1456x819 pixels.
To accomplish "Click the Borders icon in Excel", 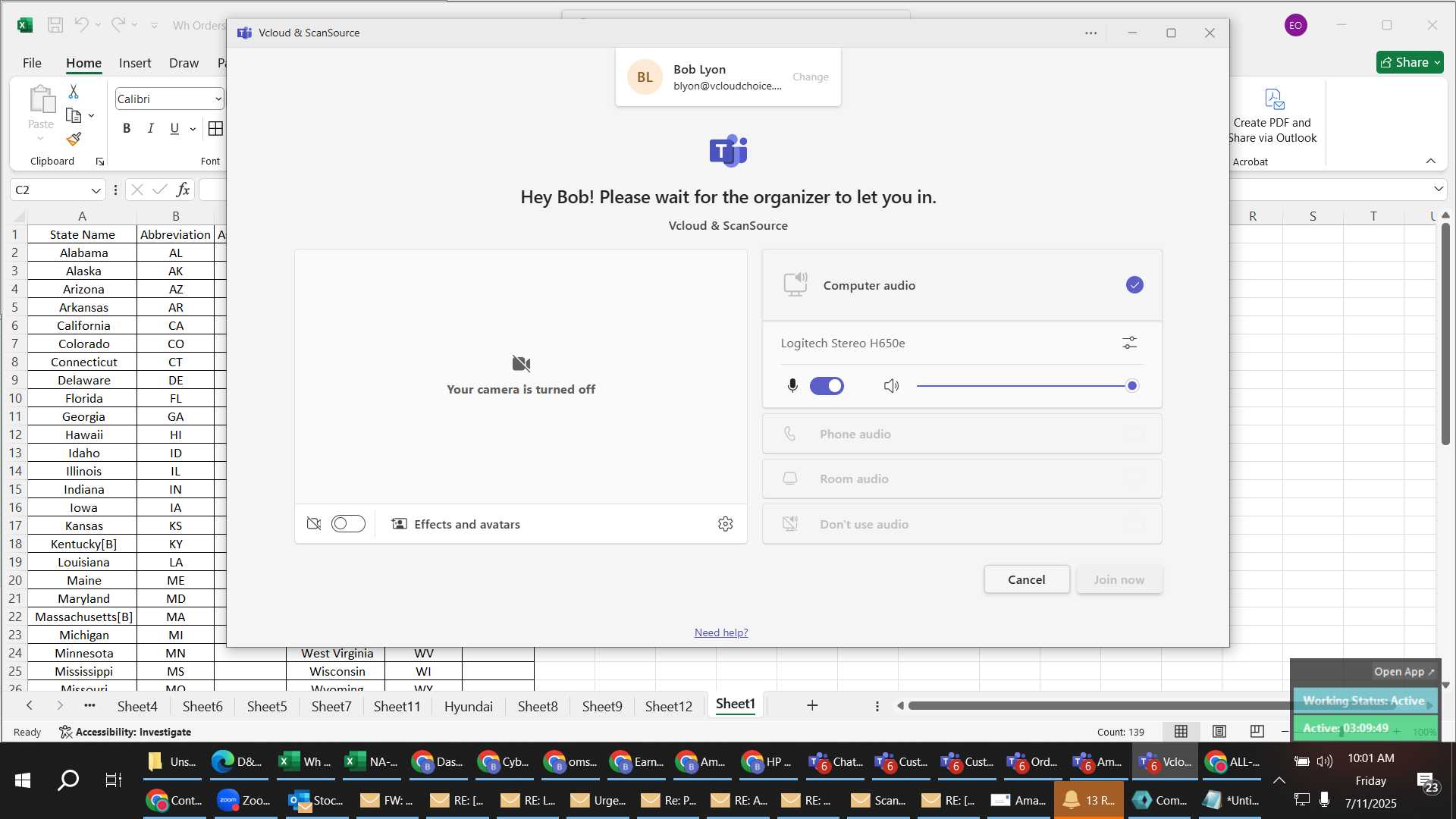I will [x=216, y=128].
